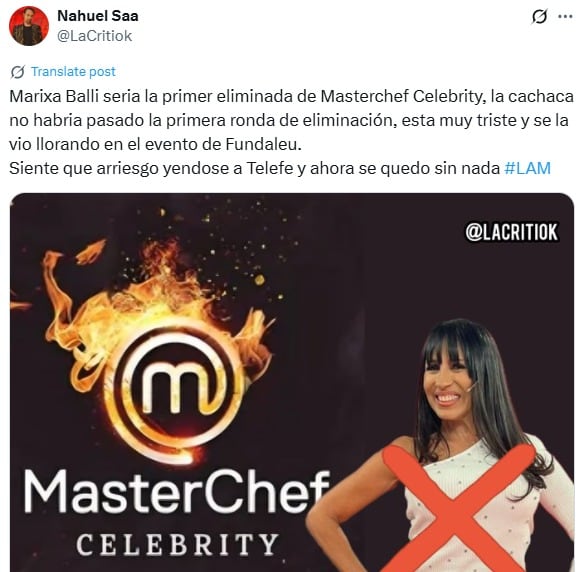The height and width of the screenshot is (572, 585).
Task: Click the Grok icon beside Translate post
Action: point(18,72)
